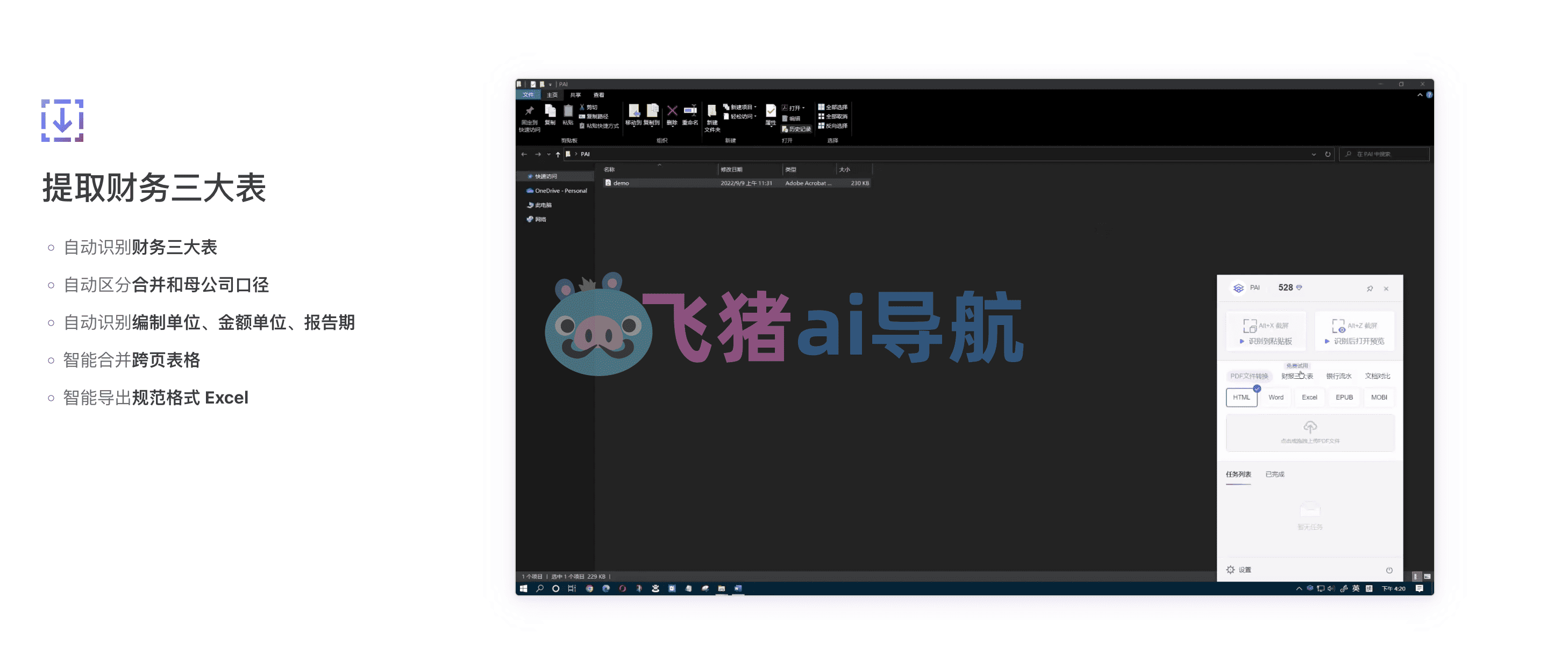This screenshot has width=1568, height=648.
Task: Click the PDF upload drop area
Action: point(1310,433)
